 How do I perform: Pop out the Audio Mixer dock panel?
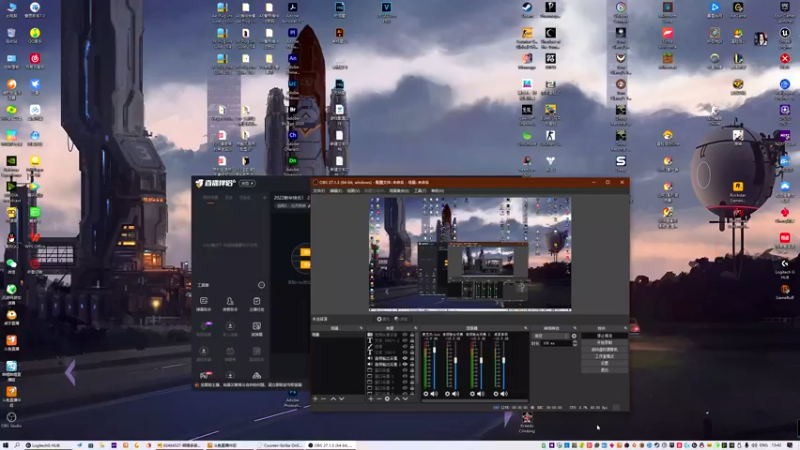pyautogui.click(x=526, y=328)
